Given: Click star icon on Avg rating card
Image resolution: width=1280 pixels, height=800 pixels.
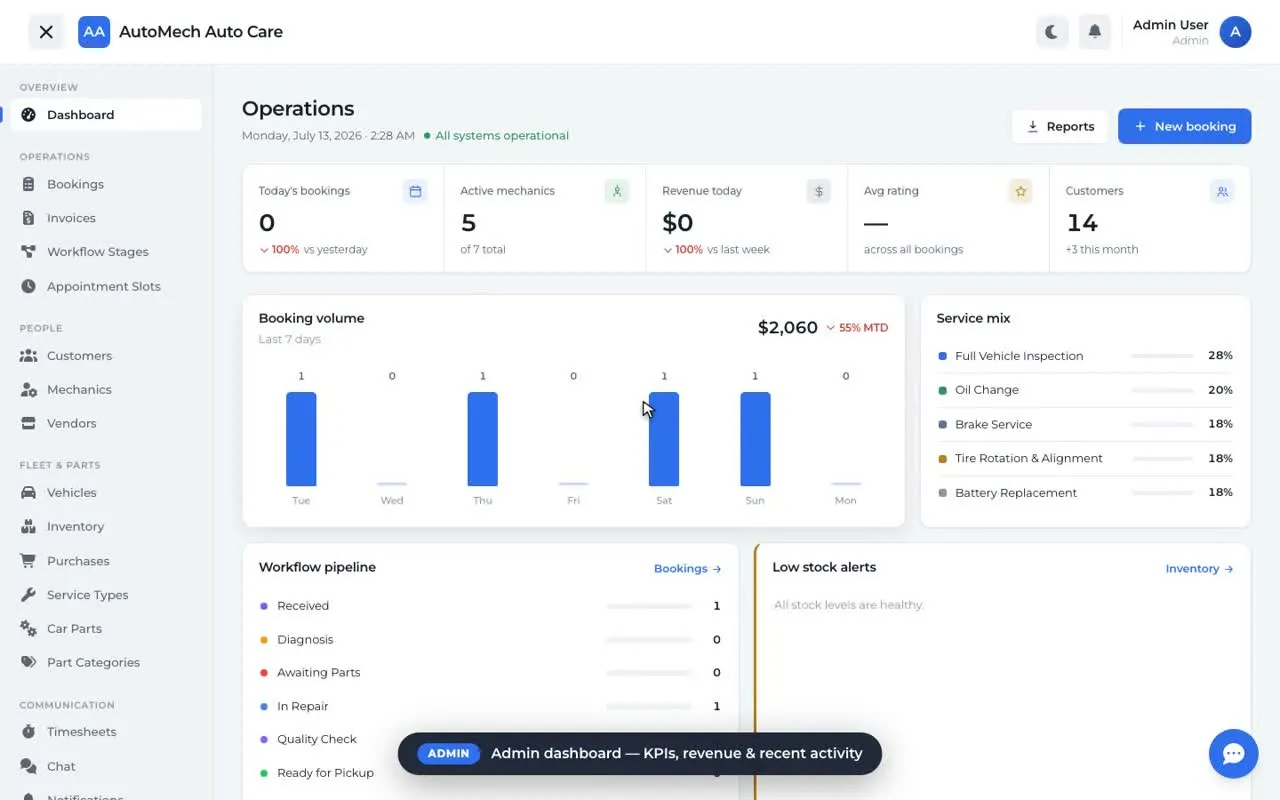Looking at the screenshot, I should [x=1021, y=191].
